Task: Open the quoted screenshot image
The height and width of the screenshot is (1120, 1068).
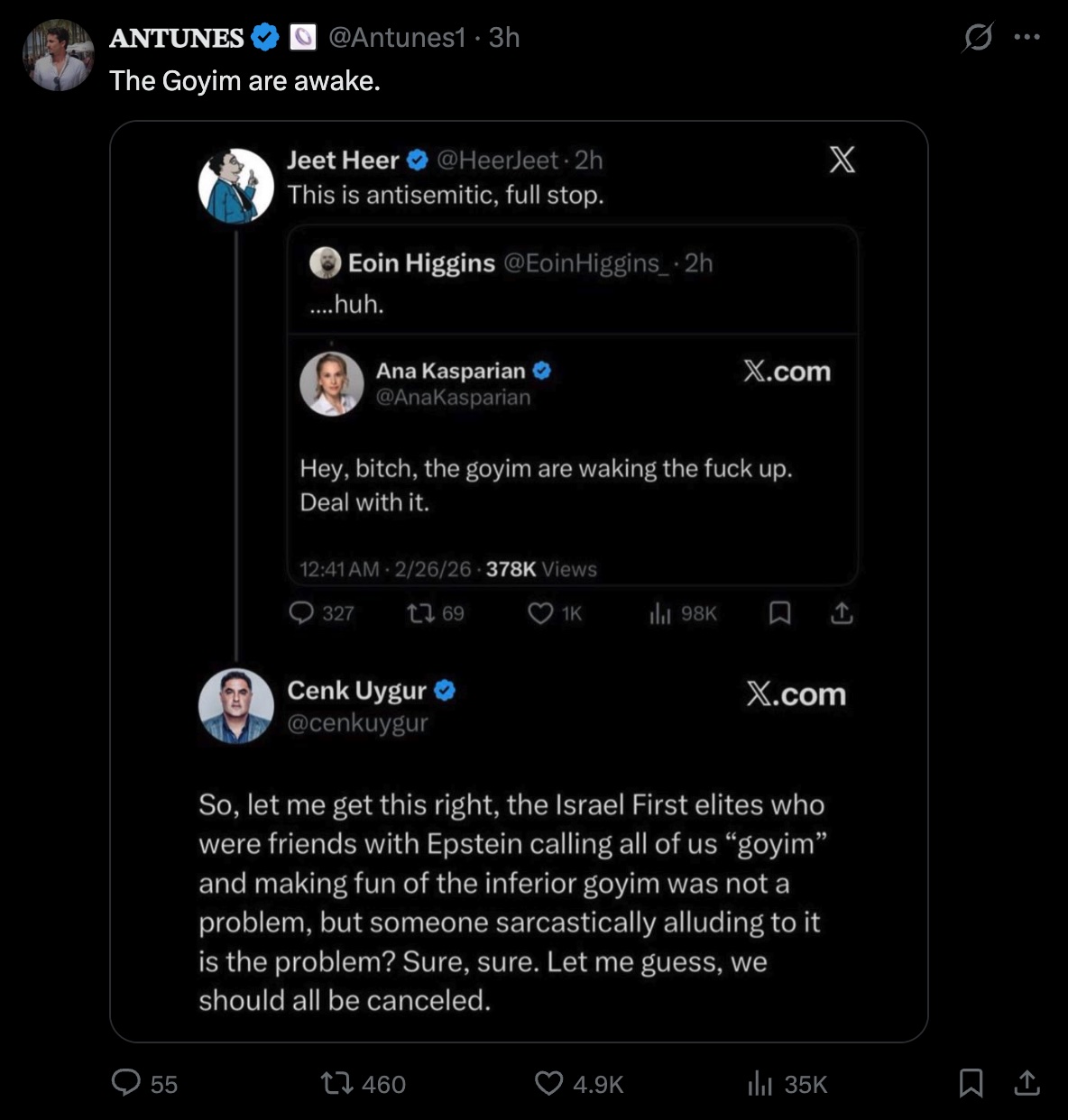Action: click(x=519, y=582)
